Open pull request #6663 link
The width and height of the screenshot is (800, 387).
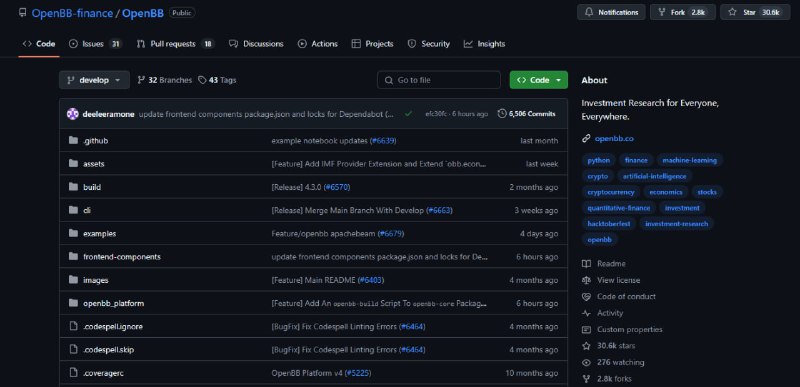[439, 210]
